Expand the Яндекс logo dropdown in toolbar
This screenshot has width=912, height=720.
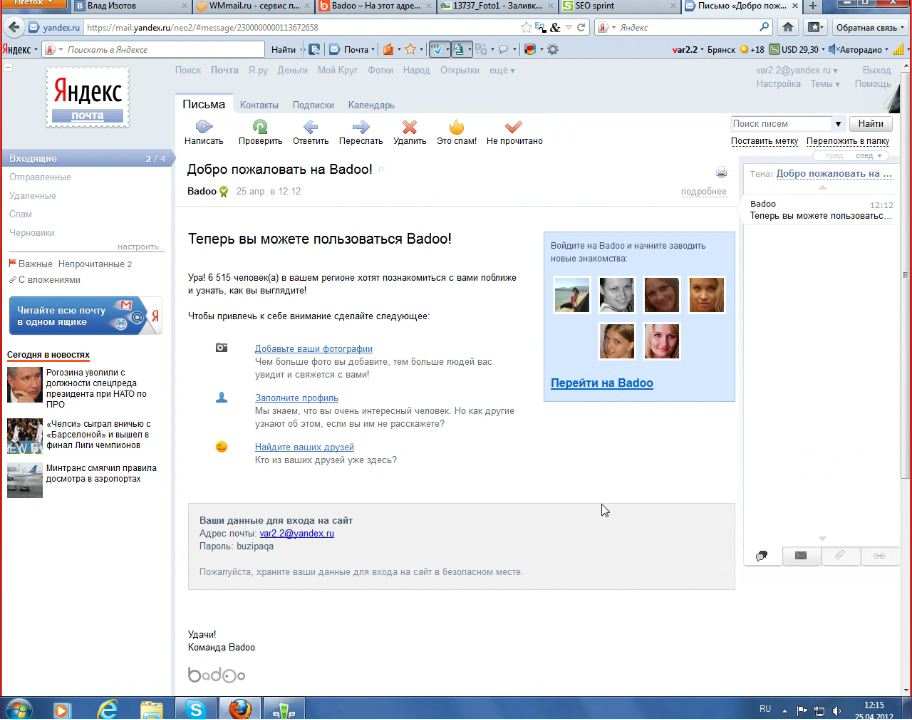20,49
